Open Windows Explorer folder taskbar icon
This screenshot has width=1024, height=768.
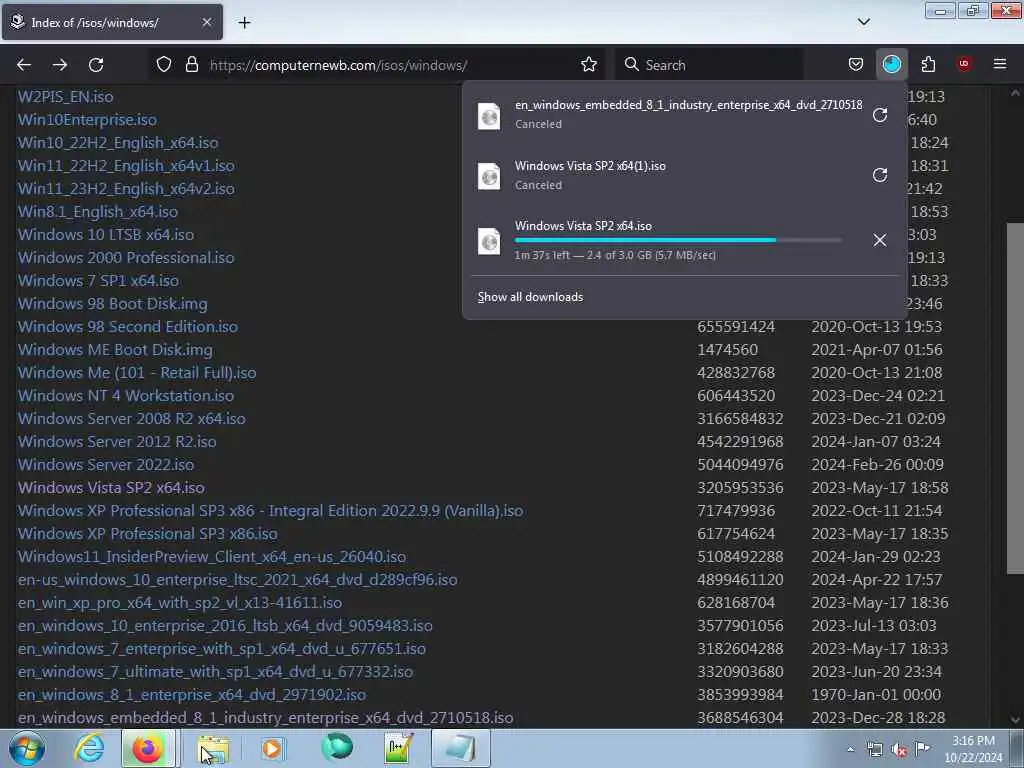(213, 748)
